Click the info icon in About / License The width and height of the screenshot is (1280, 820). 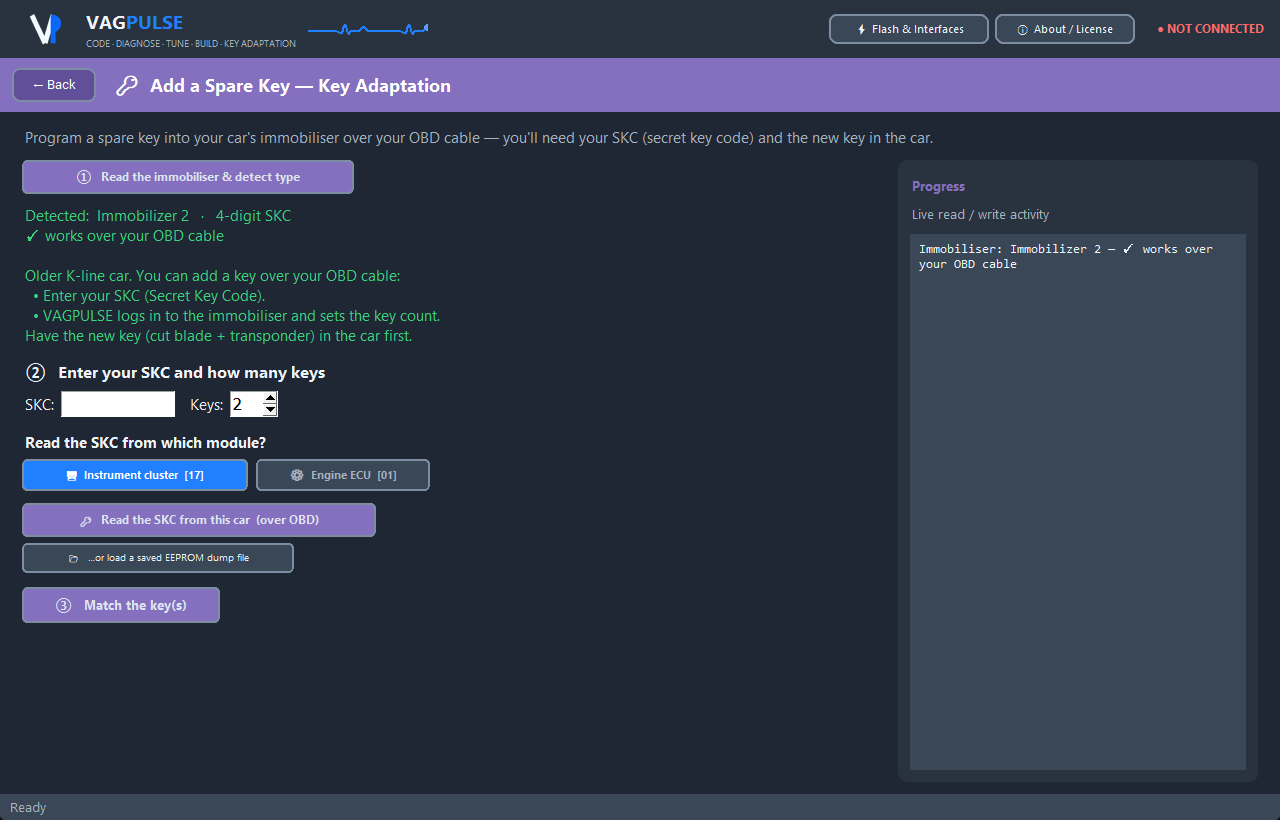click(1022, 29)
